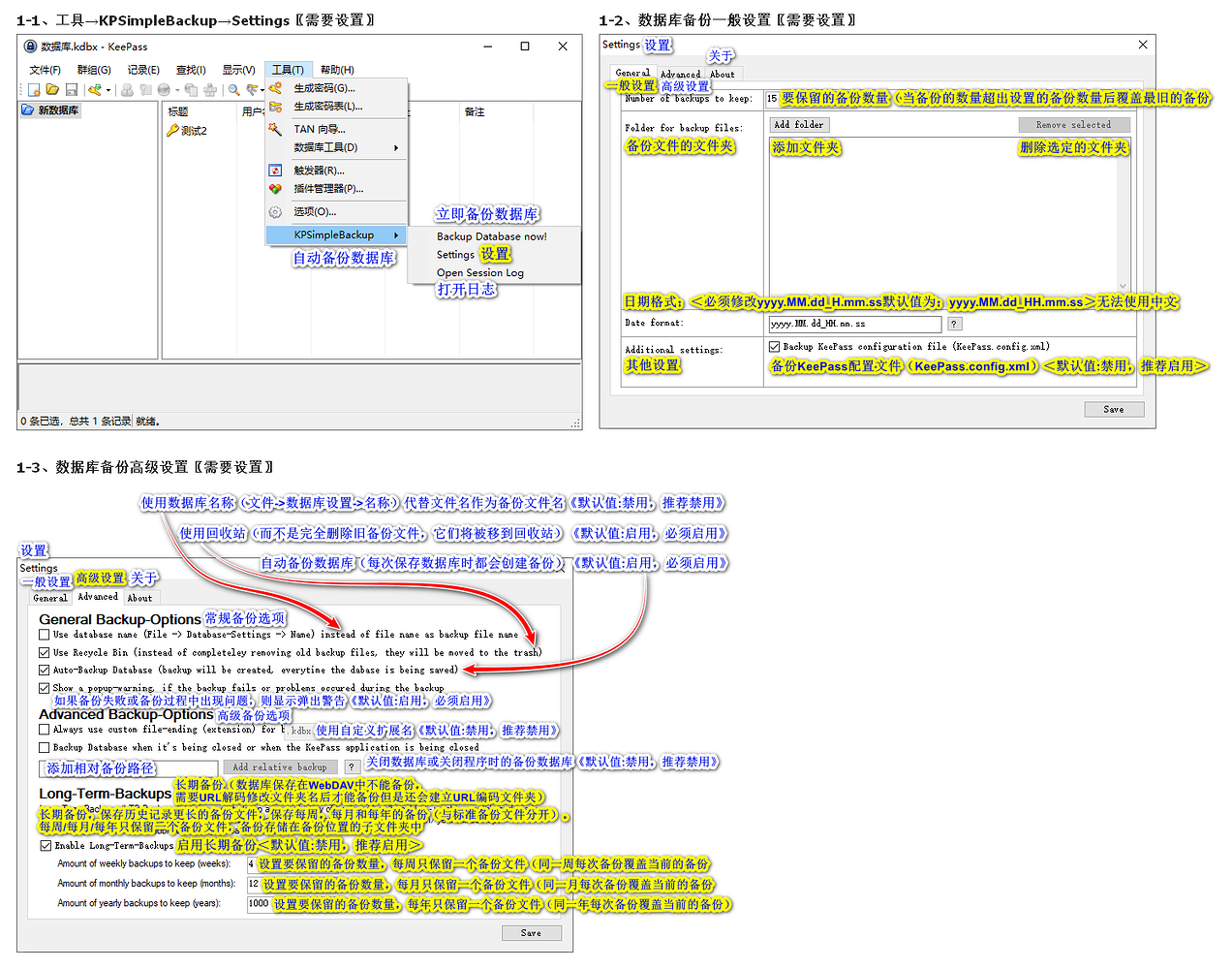Toggle the Enable Long-Term-Backups checkbox
Screen dimensions: 1232x969
point(46,845)
